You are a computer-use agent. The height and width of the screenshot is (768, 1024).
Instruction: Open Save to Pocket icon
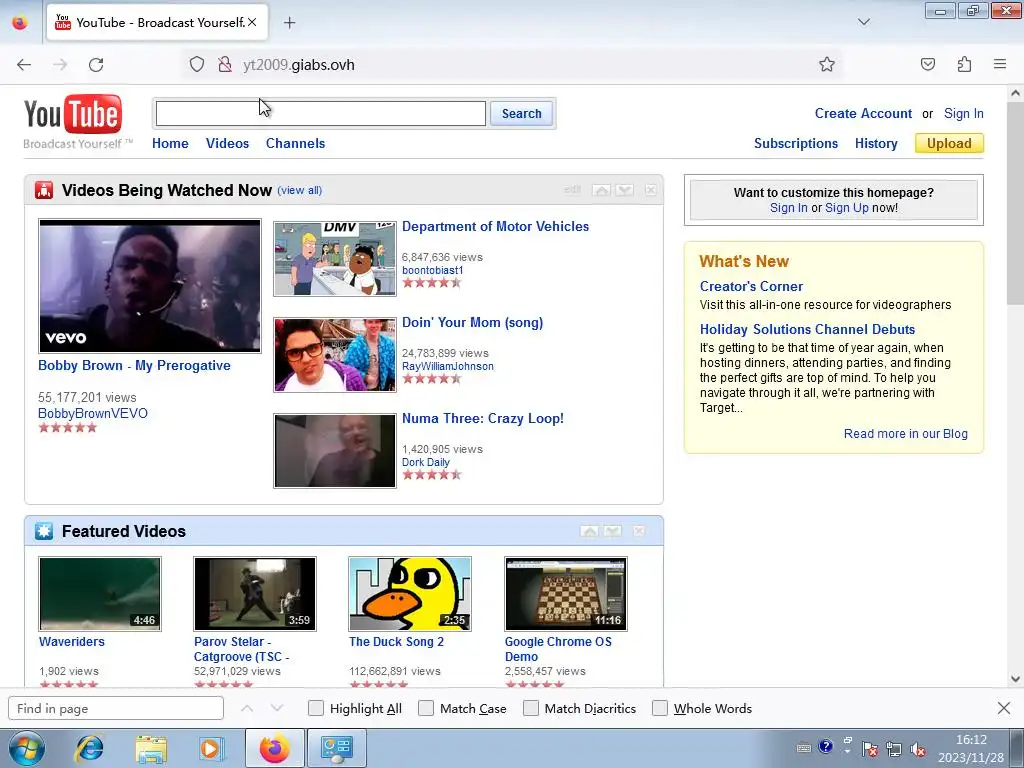pyautogui.click(x=927, y=64)
